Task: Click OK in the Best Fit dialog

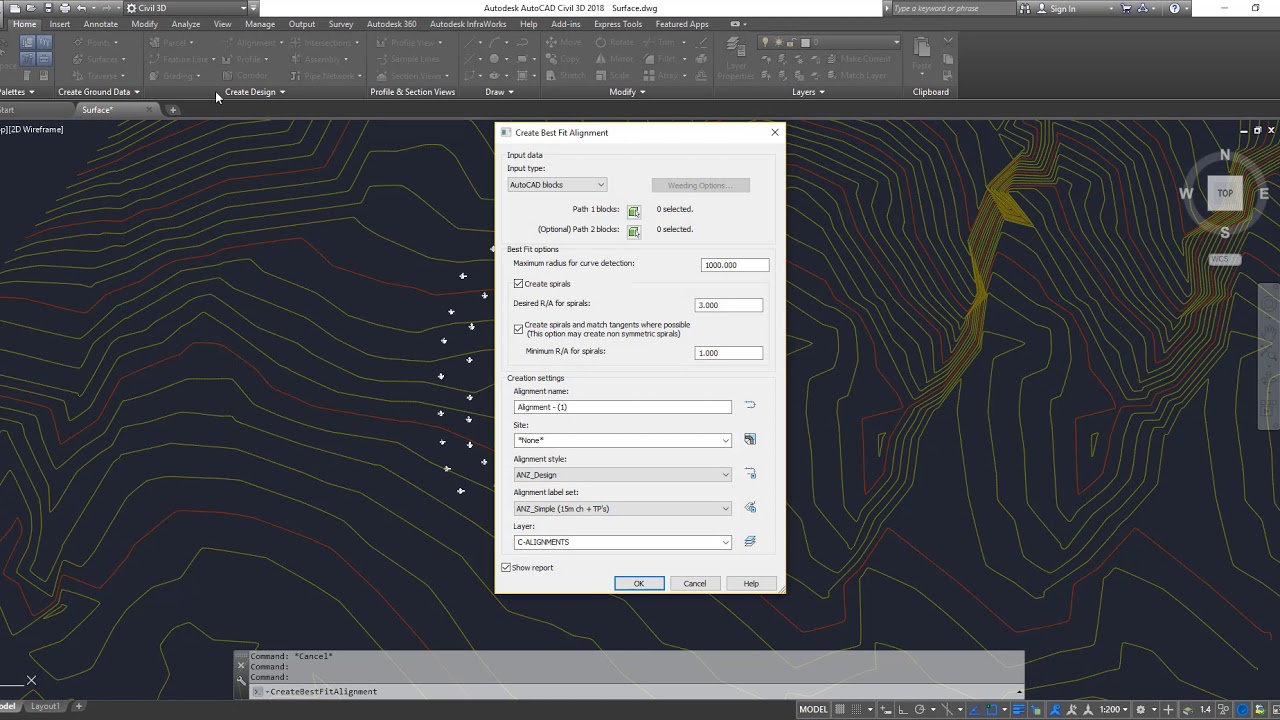Action: 639,584
